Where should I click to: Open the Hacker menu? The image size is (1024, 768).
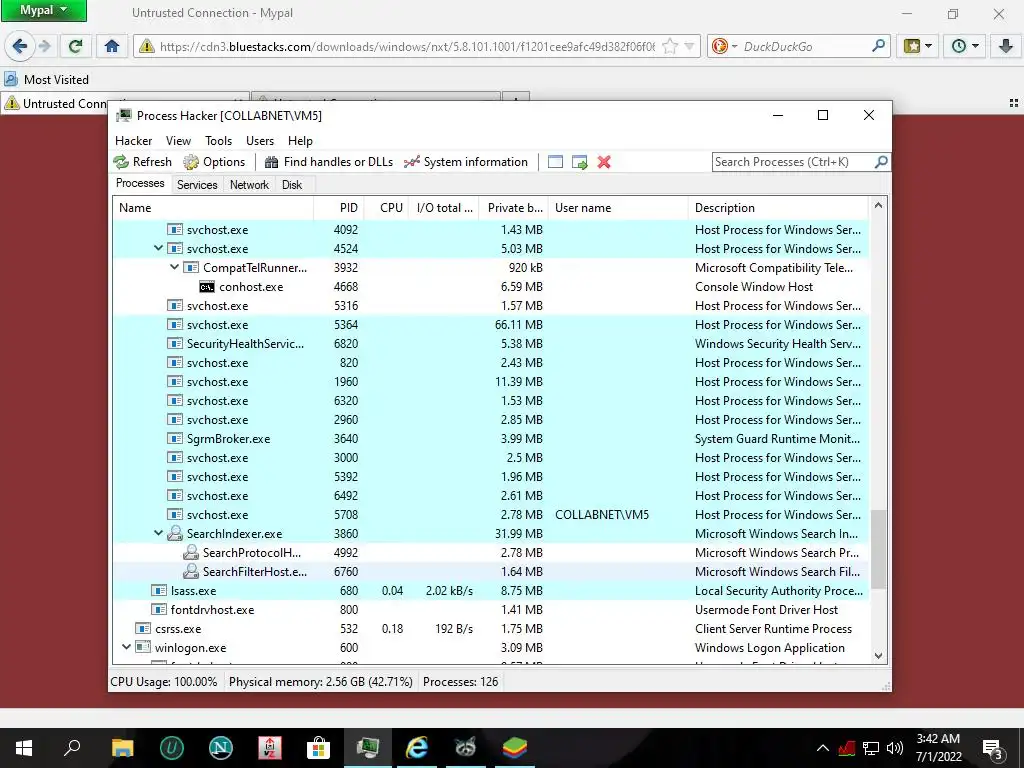(133, 140)
